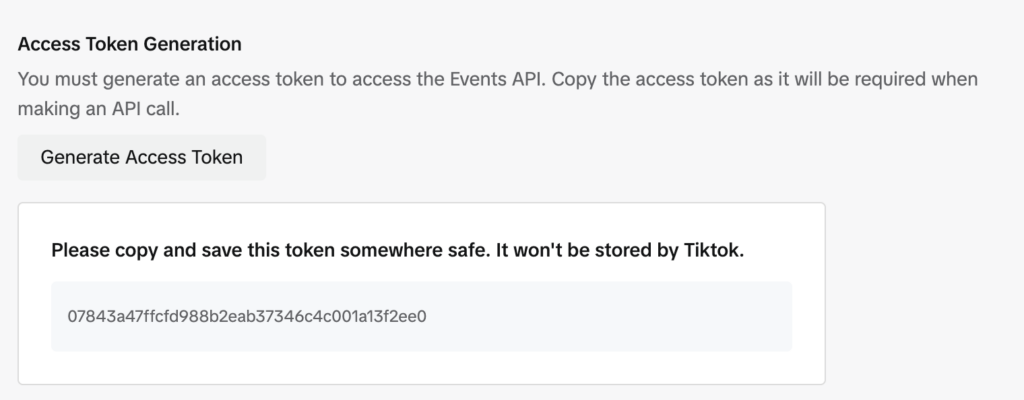
Task: Click the word "Tiktok" in the notice
Action: (x=714, y=250)
